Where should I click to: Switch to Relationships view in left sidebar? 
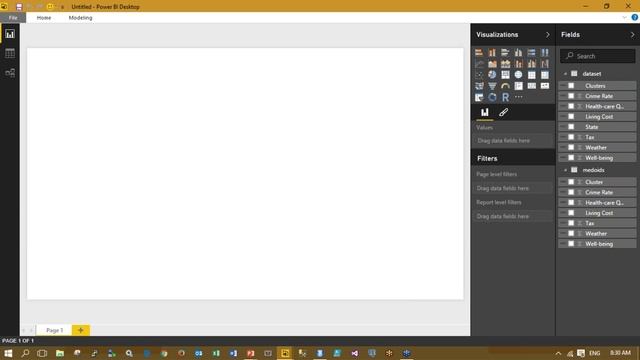pyautogui.click(x=10, y=73)
